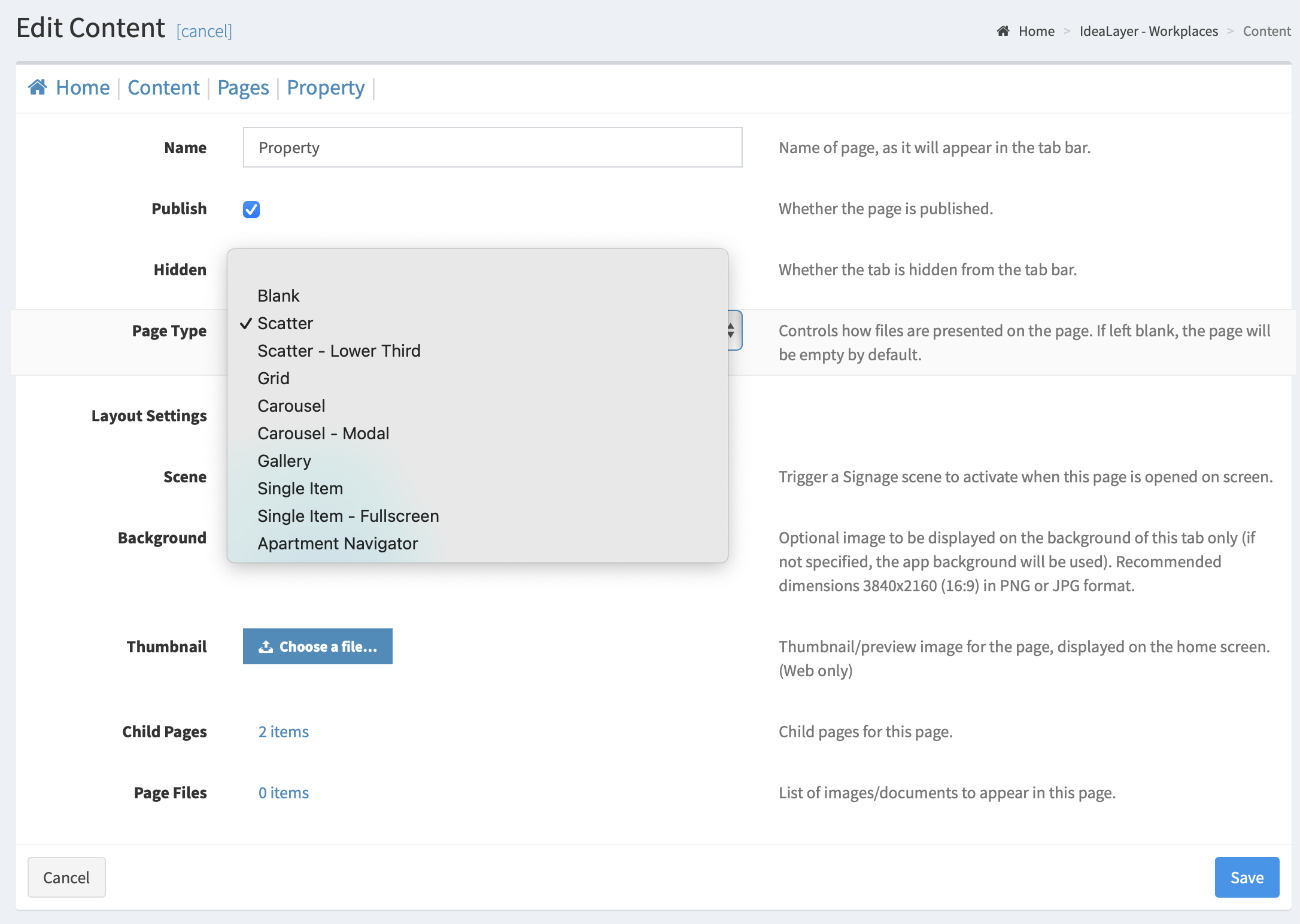Image resolution: width=1300 pixels, height=924 pixels.
Task: Select the Carousel - Modal page type
Action: coord(323,433)
